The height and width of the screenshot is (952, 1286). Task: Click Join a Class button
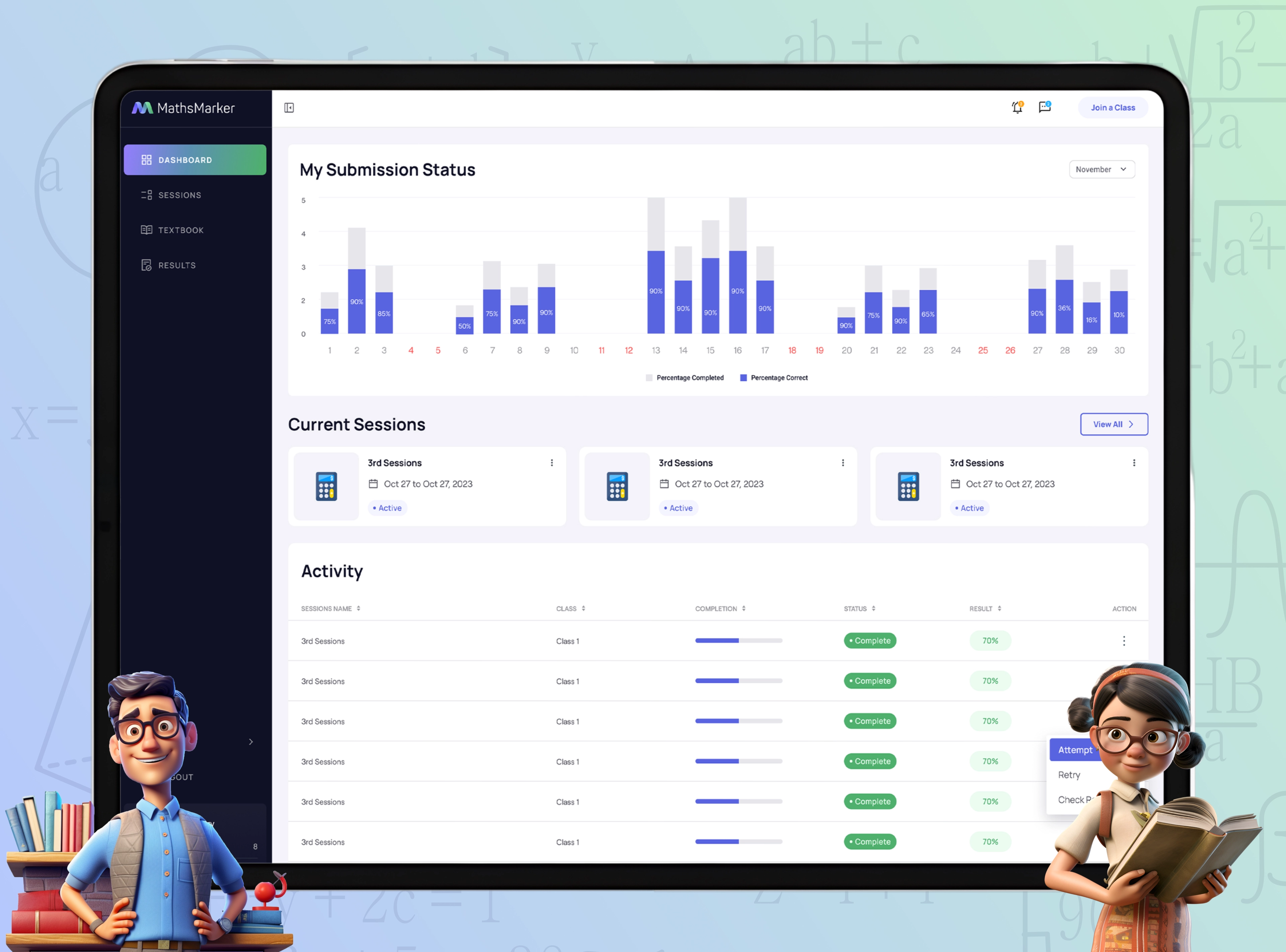tap(1113, 108)
